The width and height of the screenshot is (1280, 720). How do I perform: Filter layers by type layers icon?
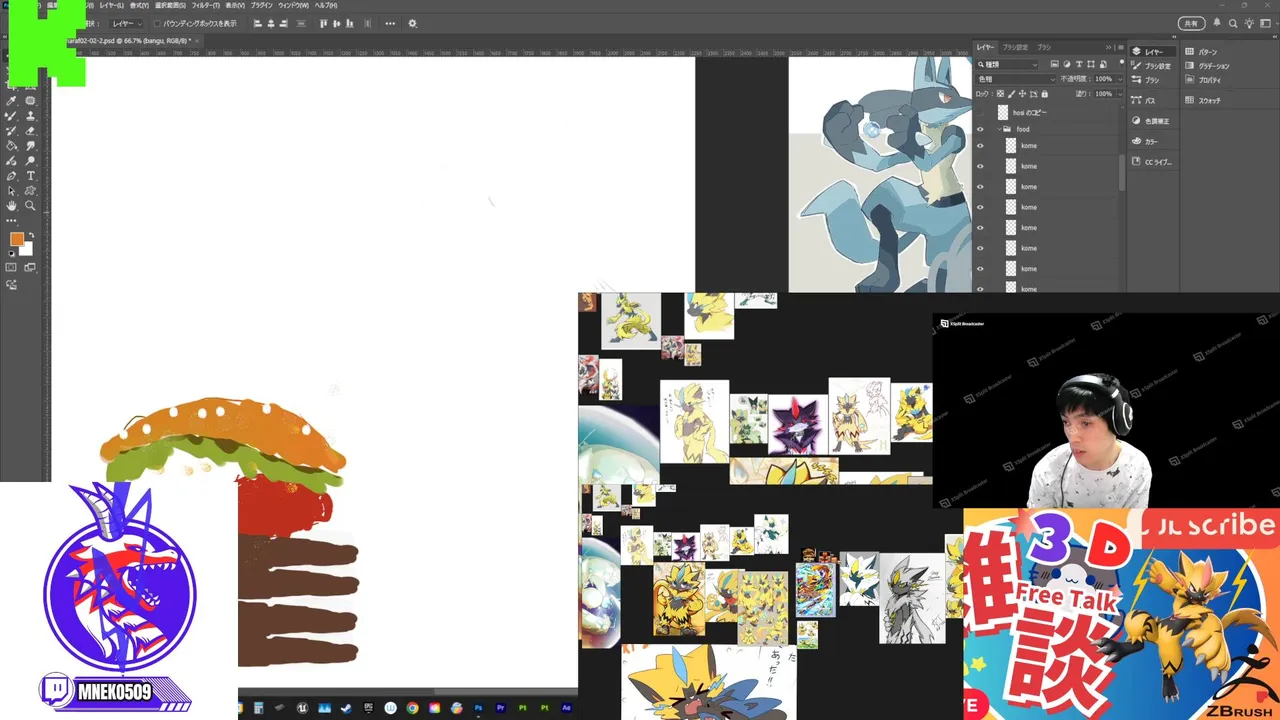[x=1079, y=64]
